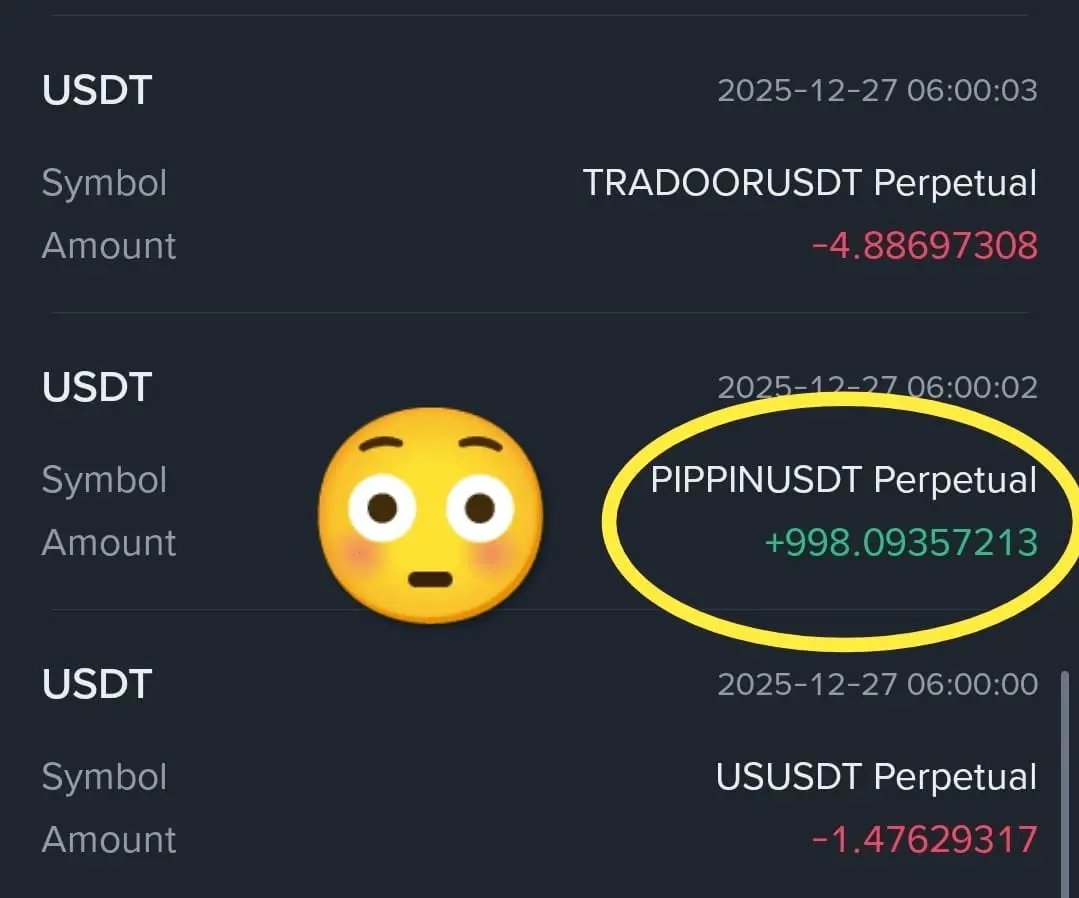1079x898 pixels.
Task: Select the TRADOORUSDT Perpetual symbol text
Action: click(x=810, y=183)
